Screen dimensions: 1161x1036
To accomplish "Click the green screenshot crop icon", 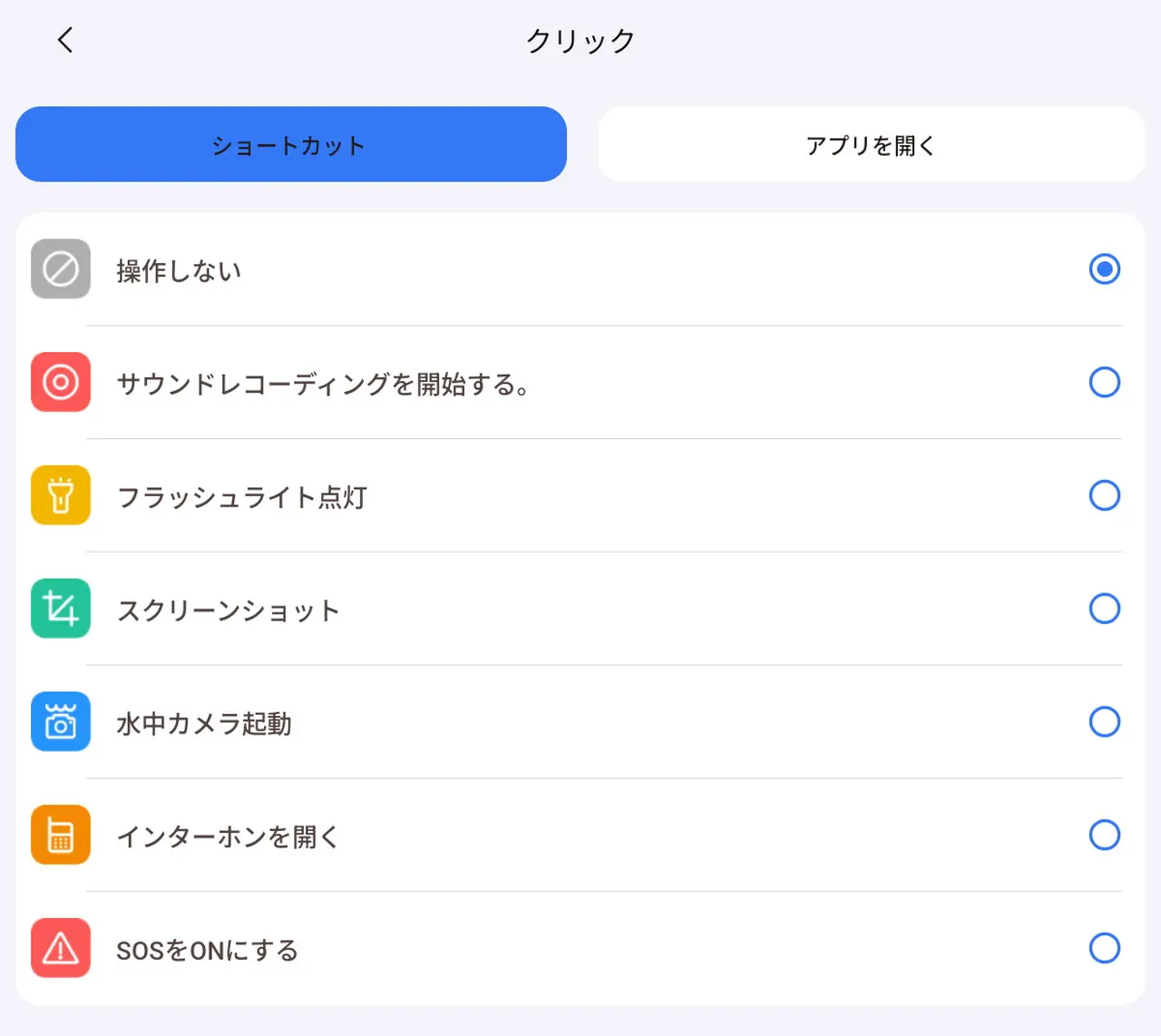I will click(x=60, y=609).
